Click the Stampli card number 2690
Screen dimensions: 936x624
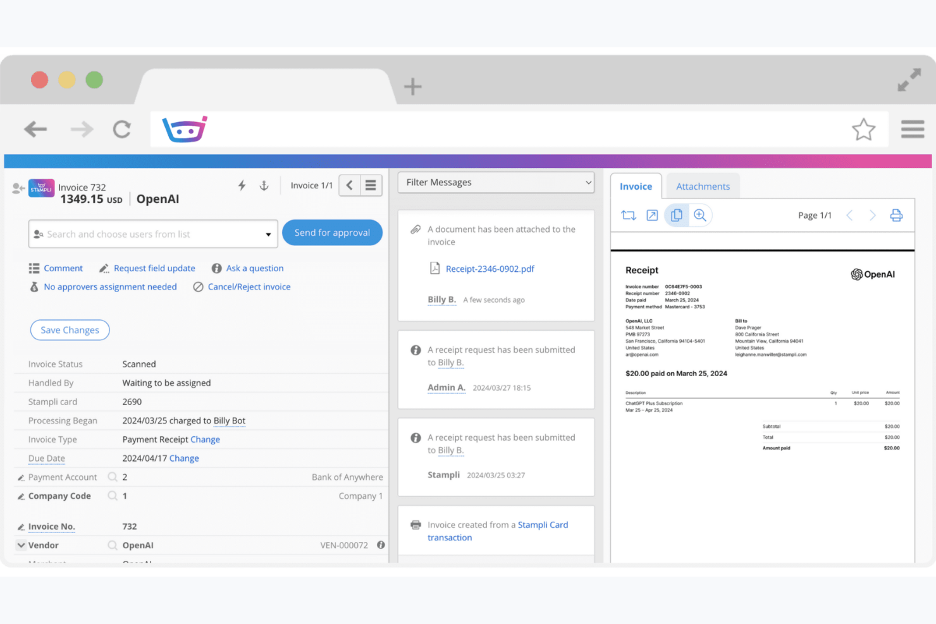[132, 402]
